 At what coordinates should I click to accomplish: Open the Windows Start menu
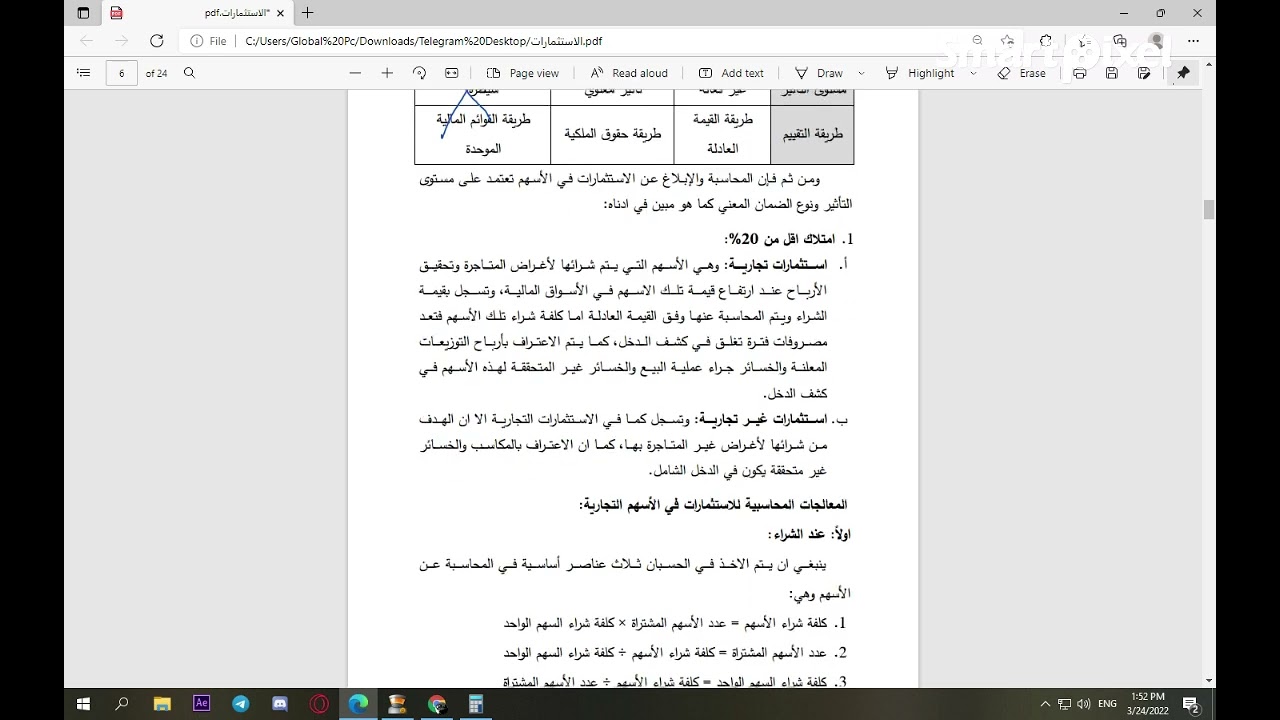pos(83,704)
